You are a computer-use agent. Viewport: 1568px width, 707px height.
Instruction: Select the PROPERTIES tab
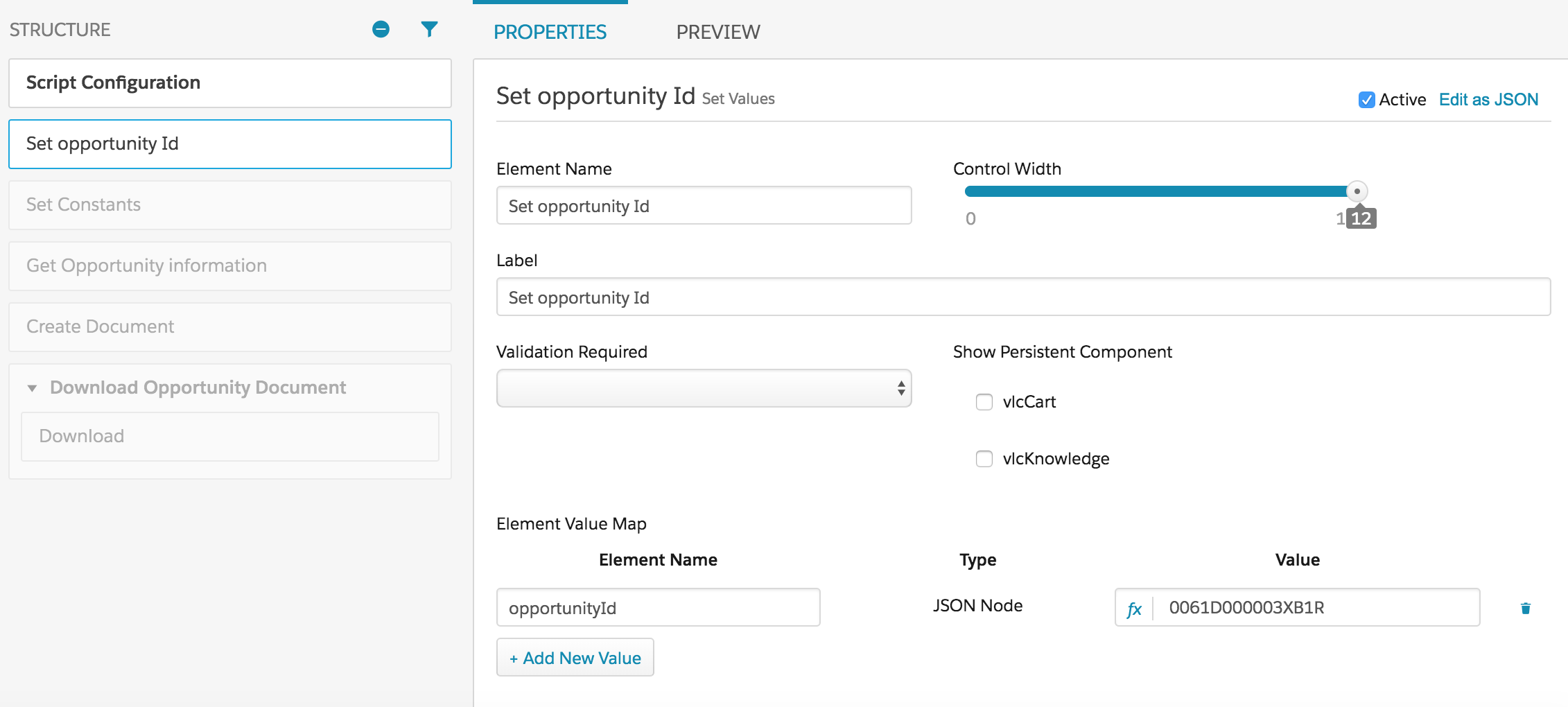pos(549,31)
